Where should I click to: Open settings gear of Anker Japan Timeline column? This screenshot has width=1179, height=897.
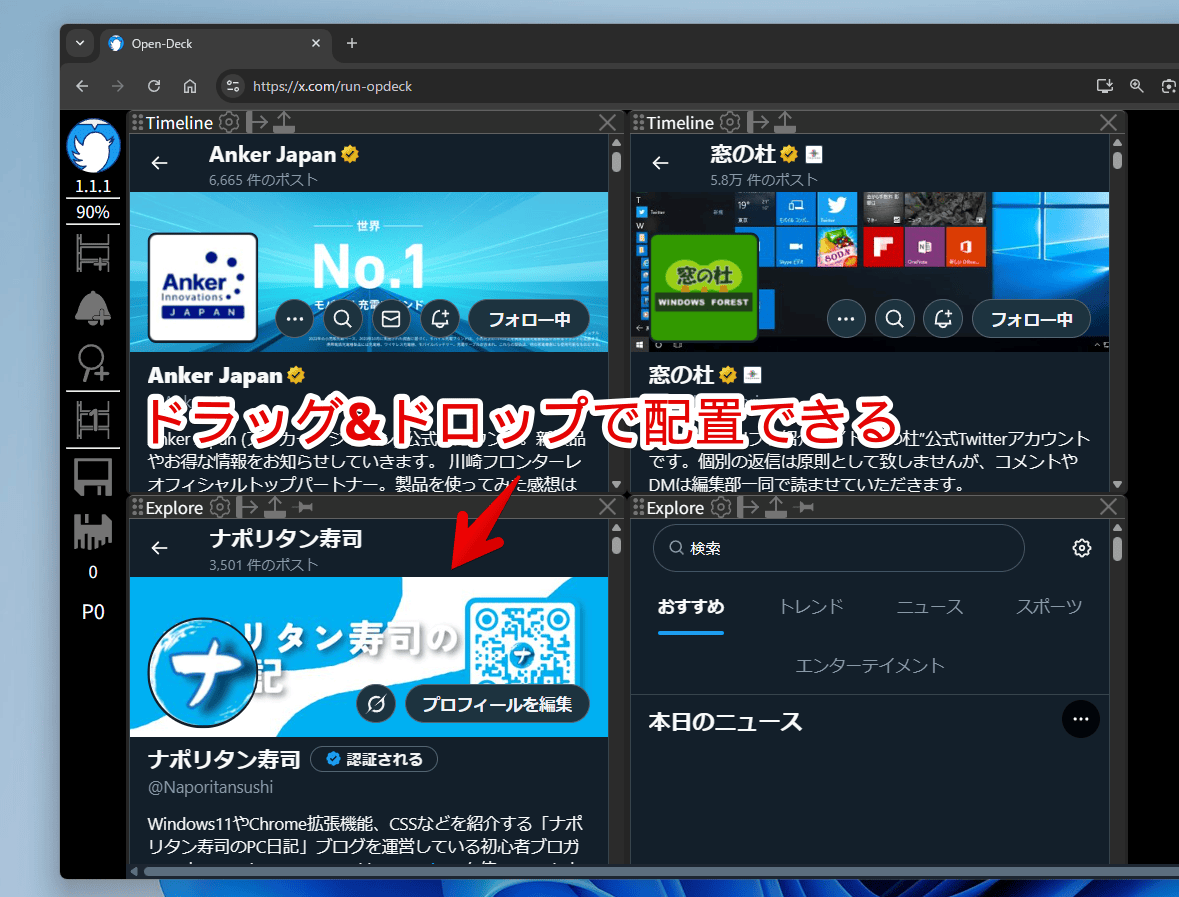[x=229, y=122]
